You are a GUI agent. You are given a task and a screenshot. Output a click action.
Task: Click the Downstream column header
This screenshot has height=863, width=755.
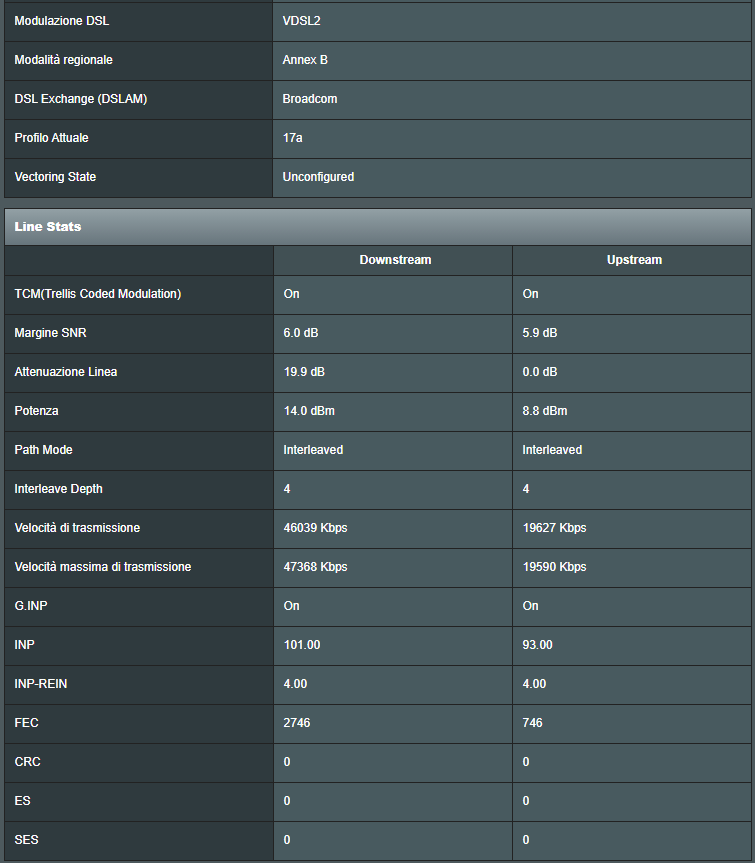pyautogui.click(x=395, y=260)
